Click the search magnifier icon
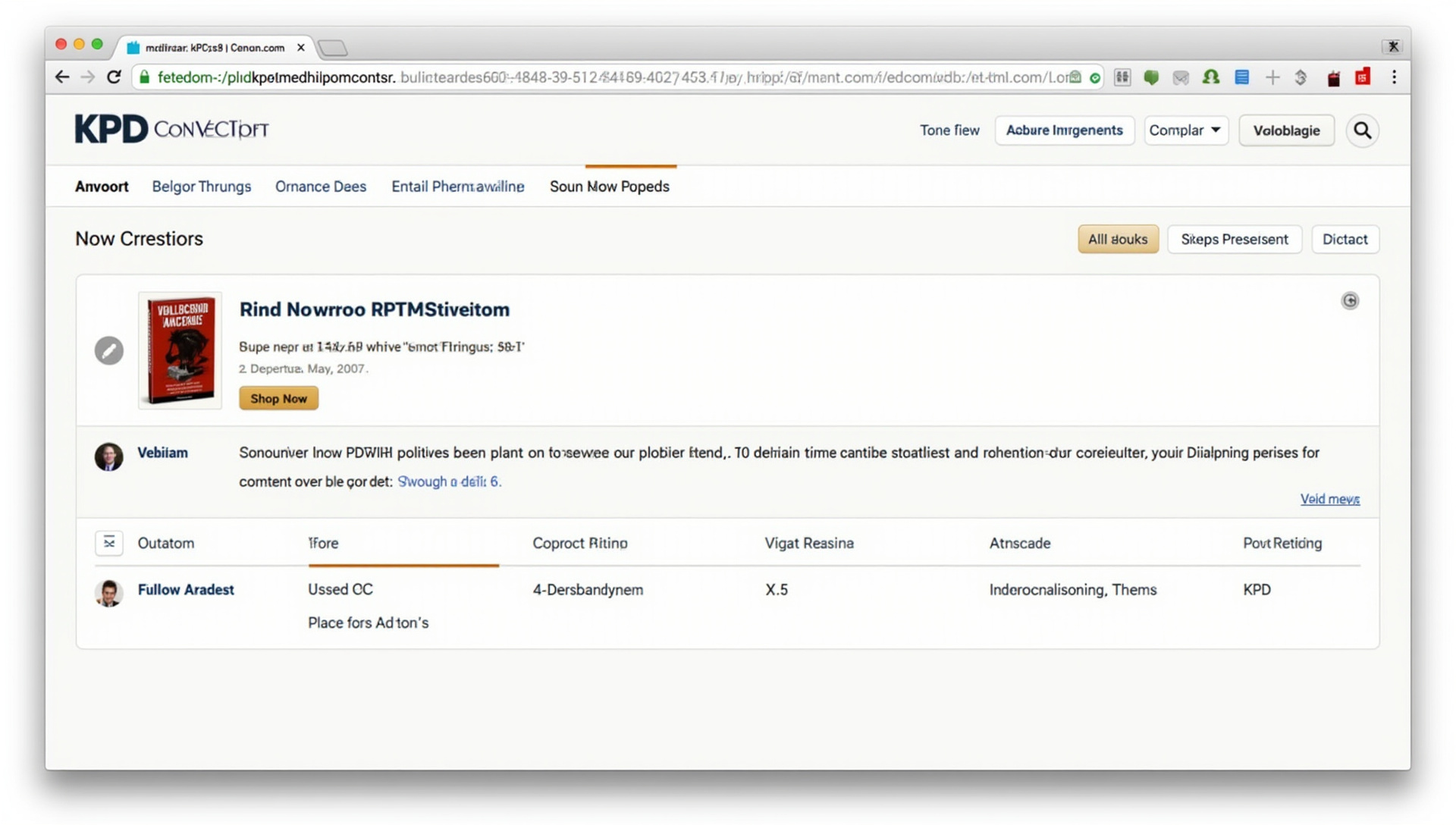This screenshot has width=1456, height=825. pos(1362,130)
